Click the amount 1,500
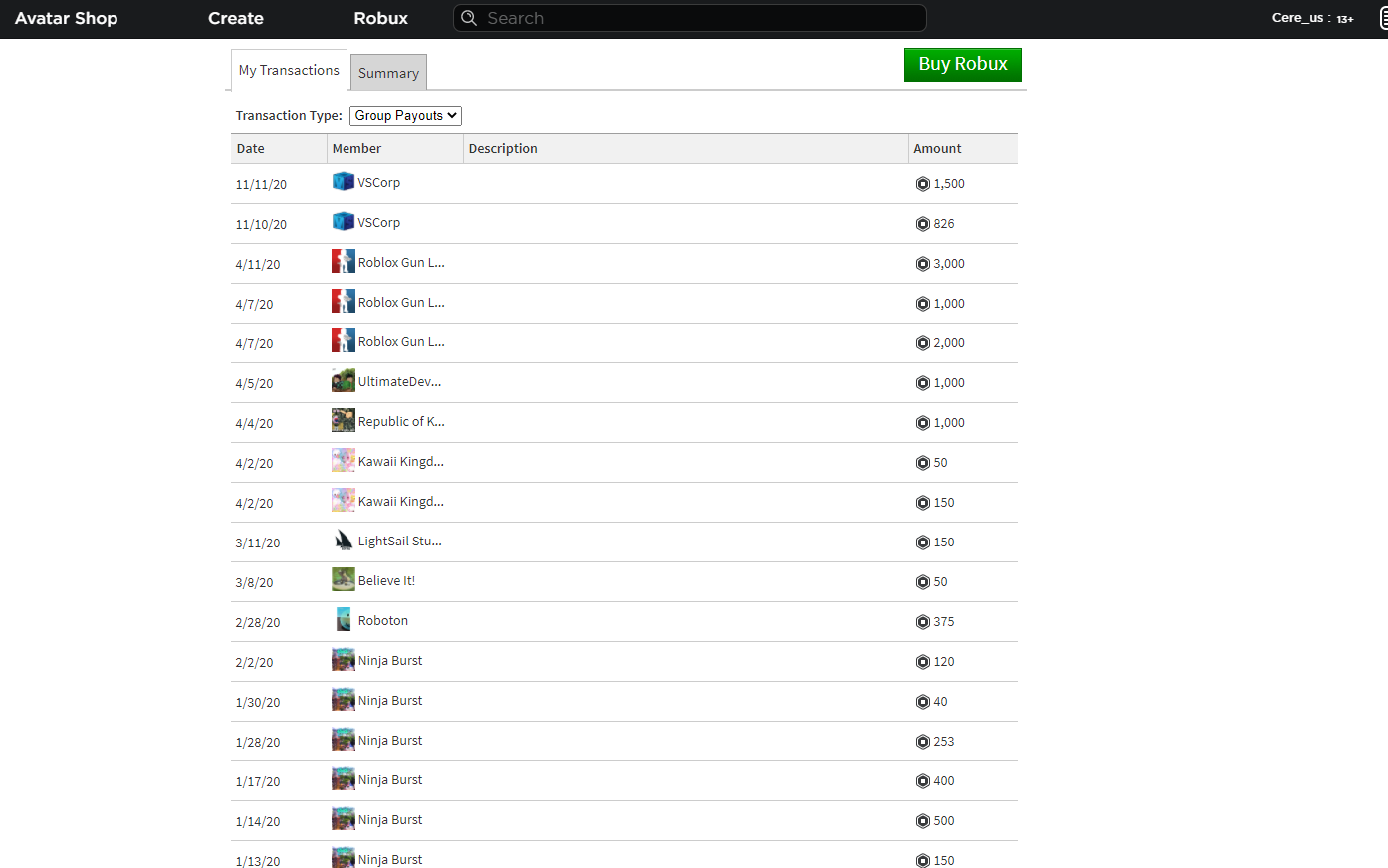Image resolution: width=1388 pixels, height=868 pixels. [x=949, y=184]
